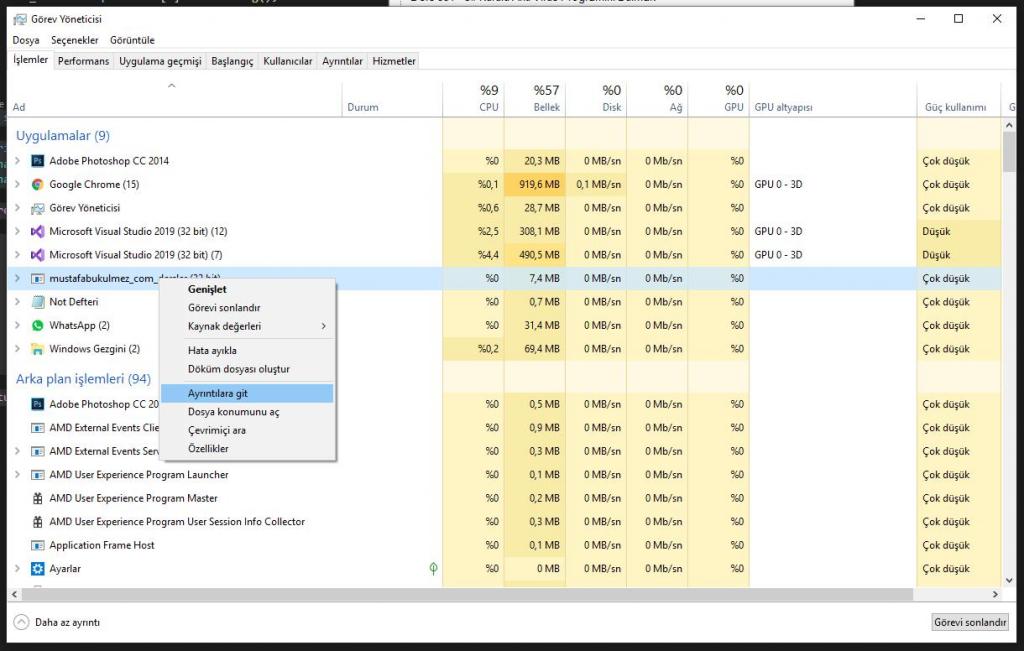Click the Ayarlar gear icon
Viewport: 1024px width, 651px height.
coord(38,569)
